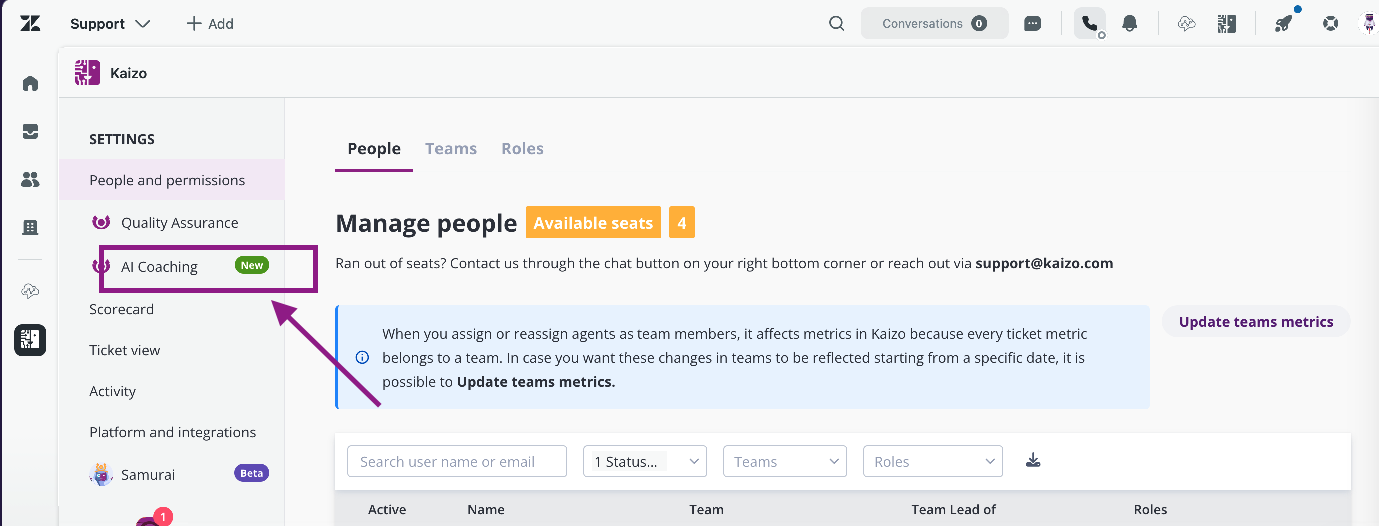The width and height of the screenshot is (1379, 526).
Task: Open the user profile avatar
Action: (x=1369, y=23)
